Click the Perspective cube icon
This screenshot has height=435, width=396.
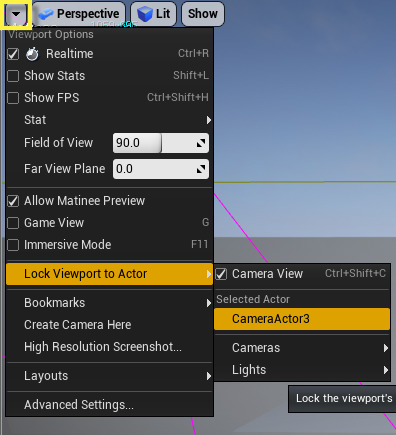46,14
